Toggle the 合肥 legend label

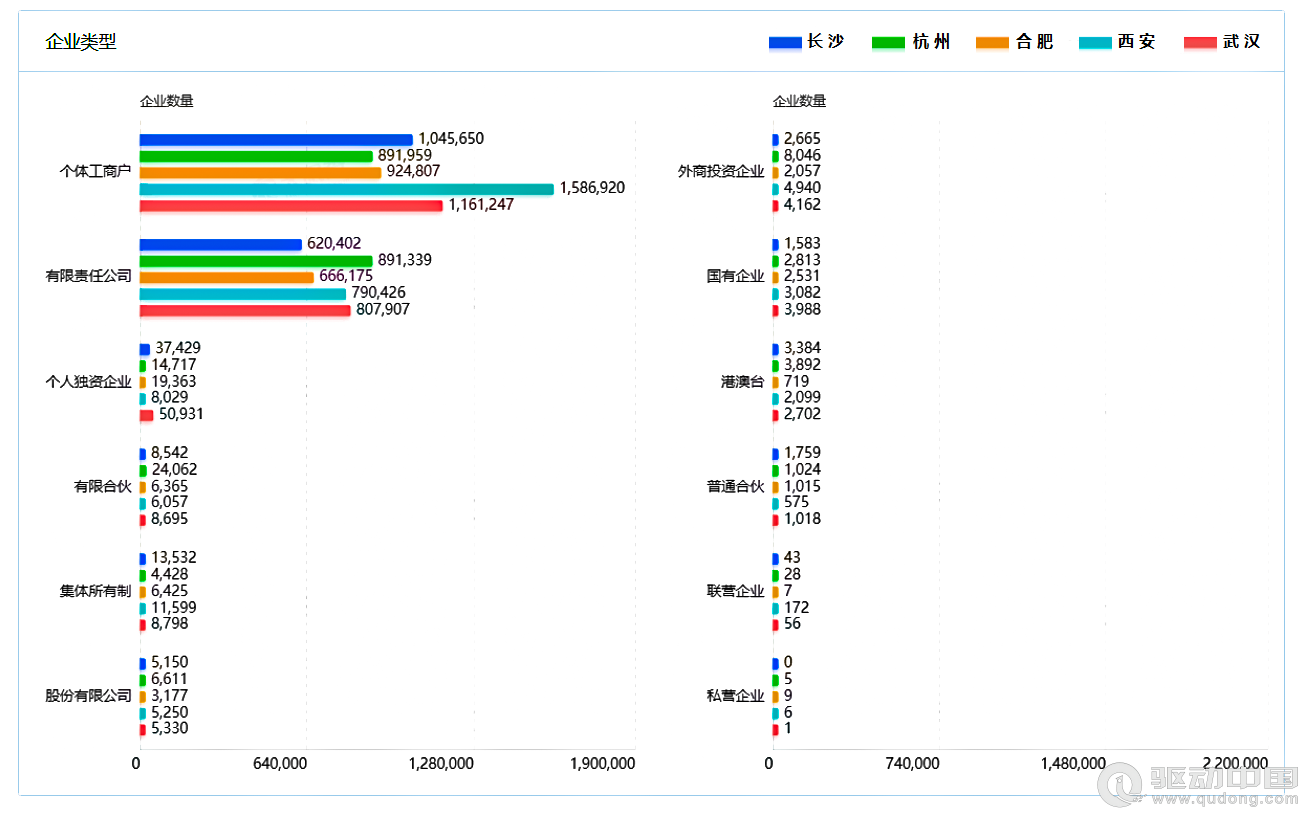coord(1035,42)
